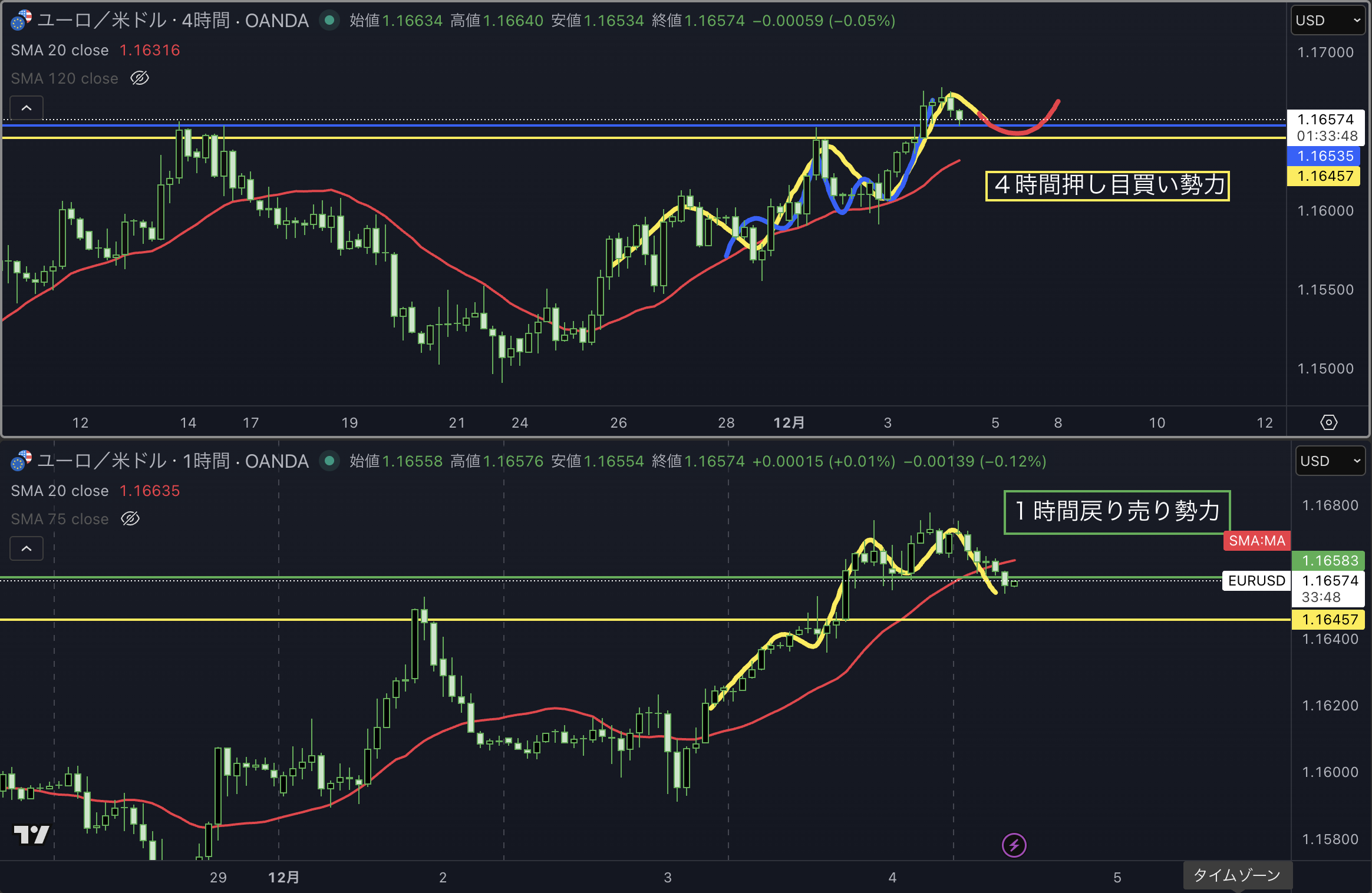Click the green market status dot on 4-hour chart
1372x893 pixels.
pos(329,20)
